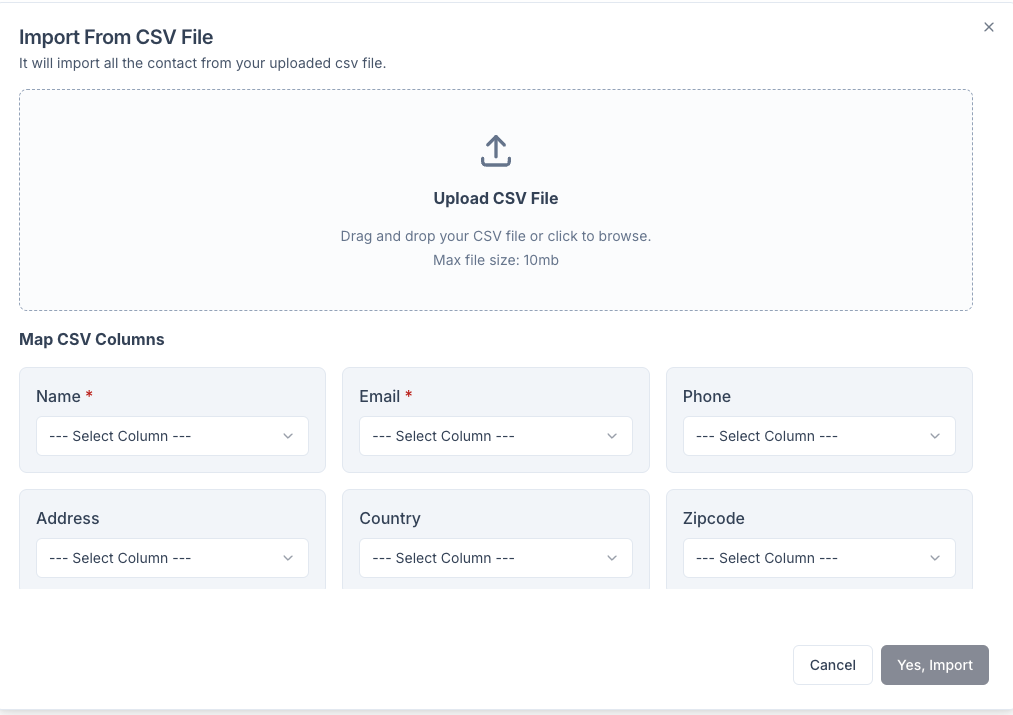Click the Import From CSV File title
The width and height of the screenshot is (1013, 715).
point(116,37)
